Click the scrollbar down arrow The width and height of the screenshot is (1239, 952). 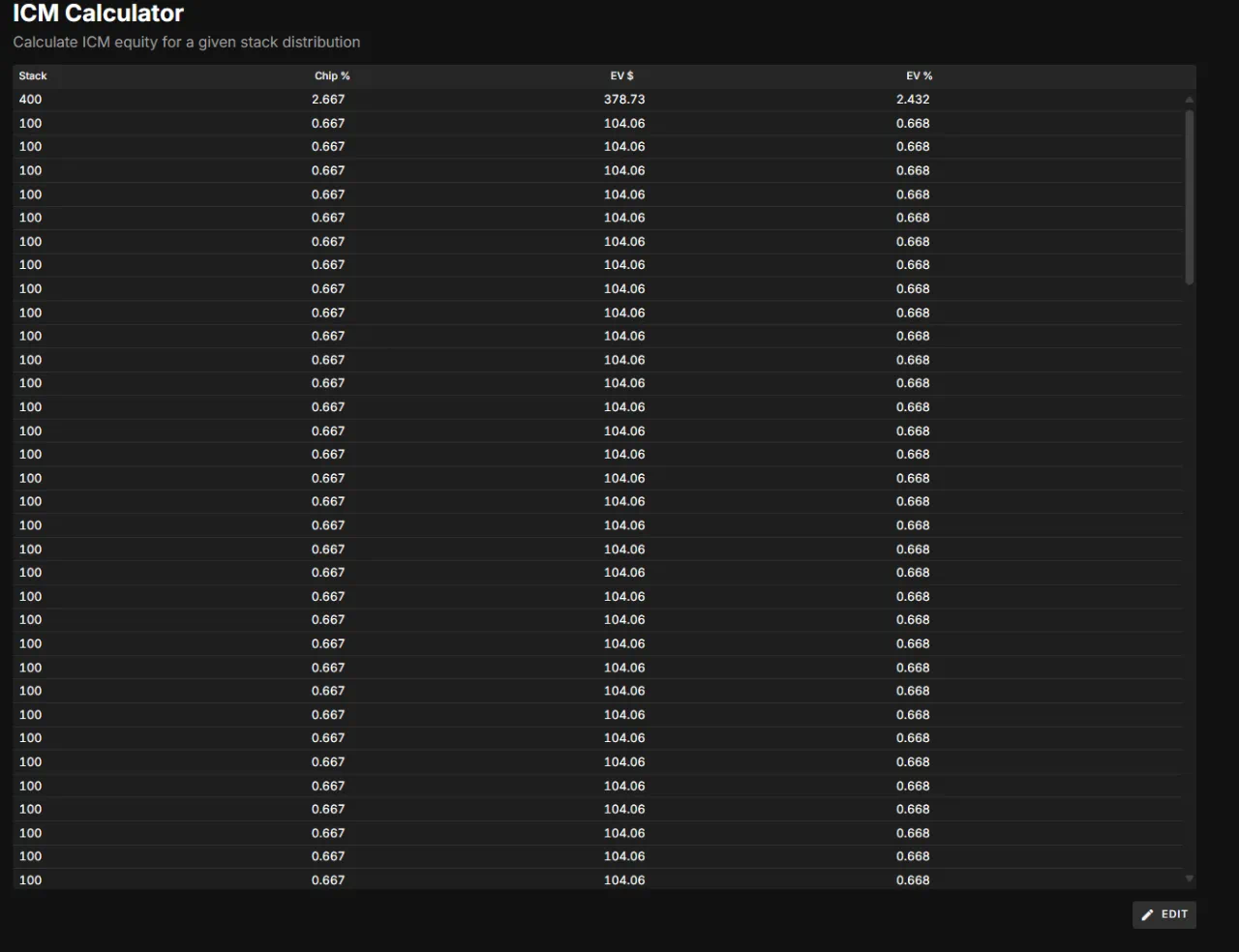tap(1190, 878)
